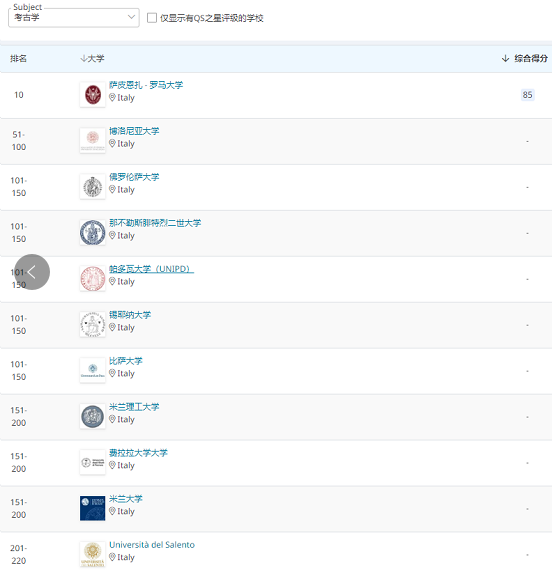Click the 那不勒斯腓特烈二世大学 logo
The height and width of the screenshot is (571, 552).
pos(92,233)
